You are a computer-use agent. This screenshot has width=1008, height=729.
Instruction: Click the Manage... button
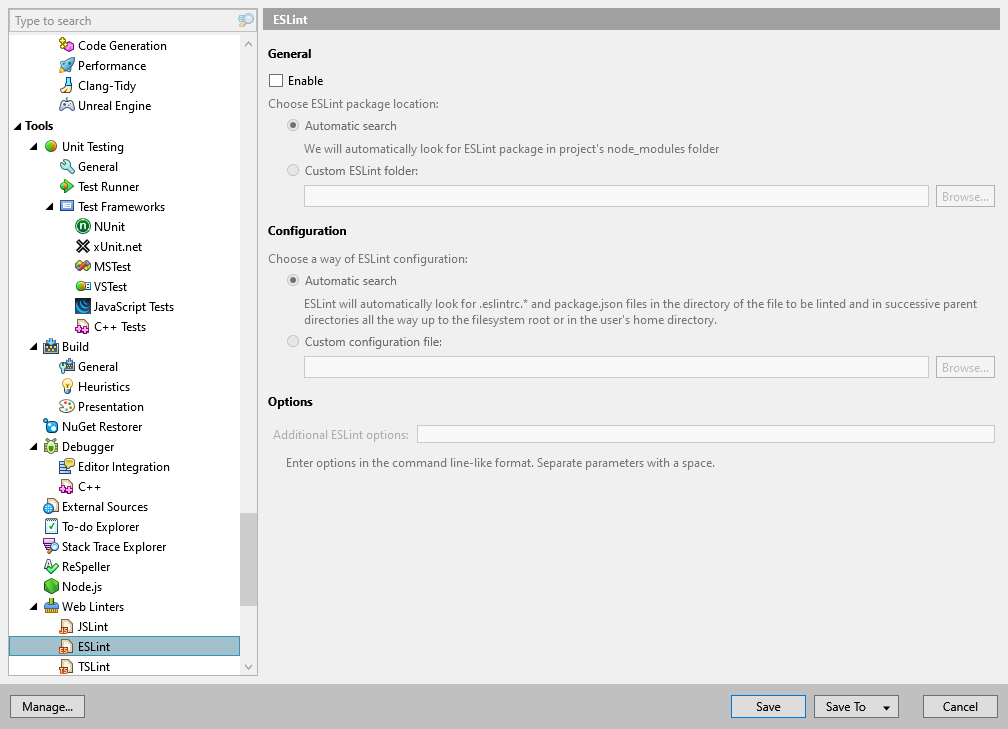pyautogui.click(x=48, y=706)
